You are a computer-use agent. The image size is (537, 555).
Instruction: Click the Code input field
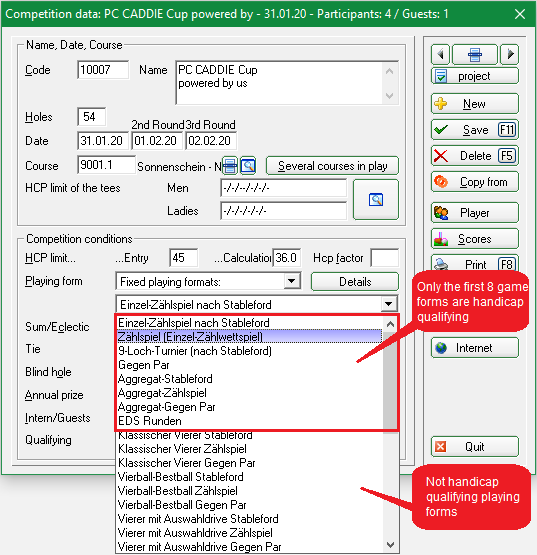pyautogui.click(x=103, y=70)
